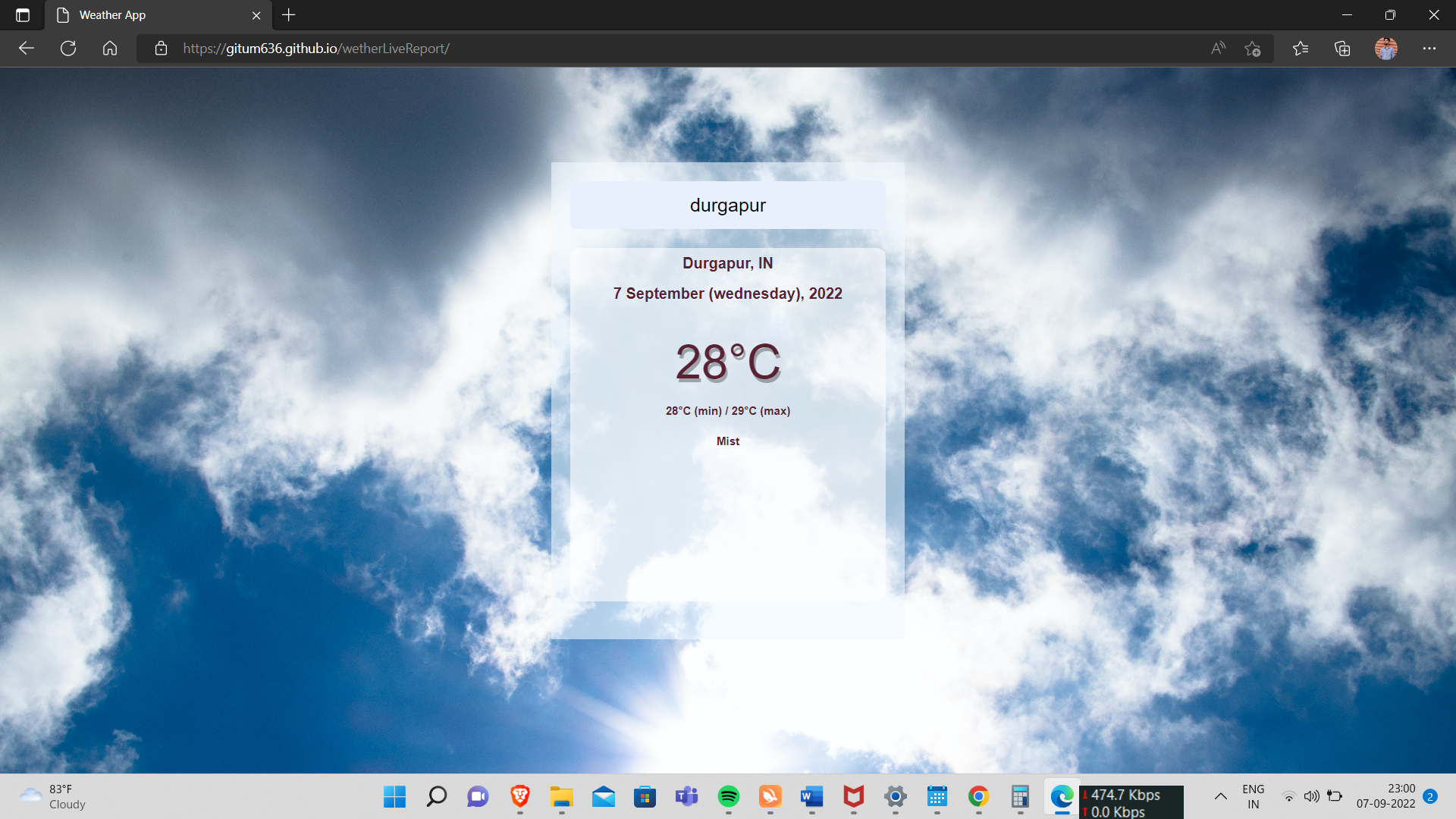Launch Brave browser from taskbar
The image size is (1456, 819).
point(519,796)
